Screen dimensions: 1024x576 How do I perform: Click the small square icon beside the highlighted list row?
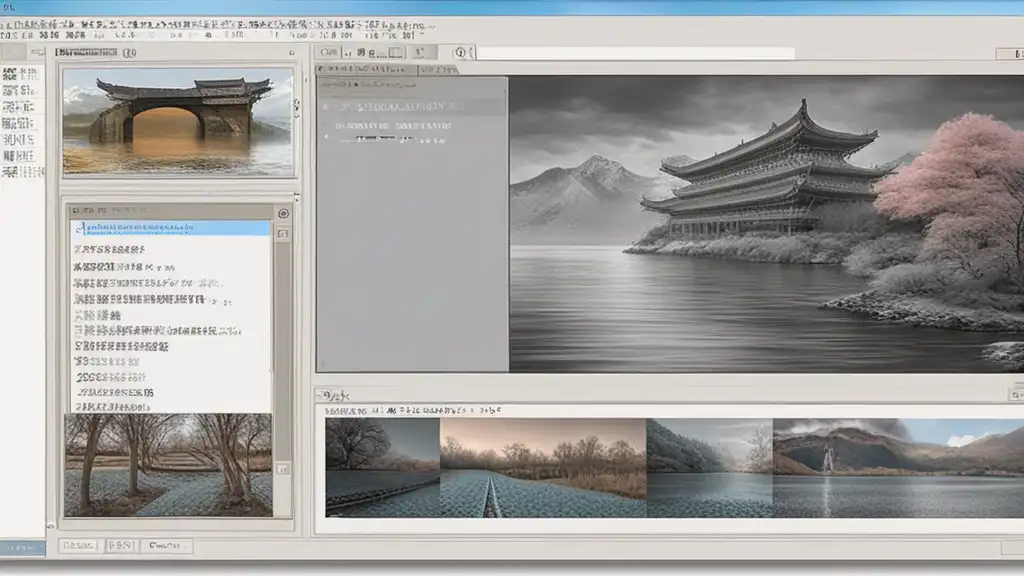tap(283, 233)
